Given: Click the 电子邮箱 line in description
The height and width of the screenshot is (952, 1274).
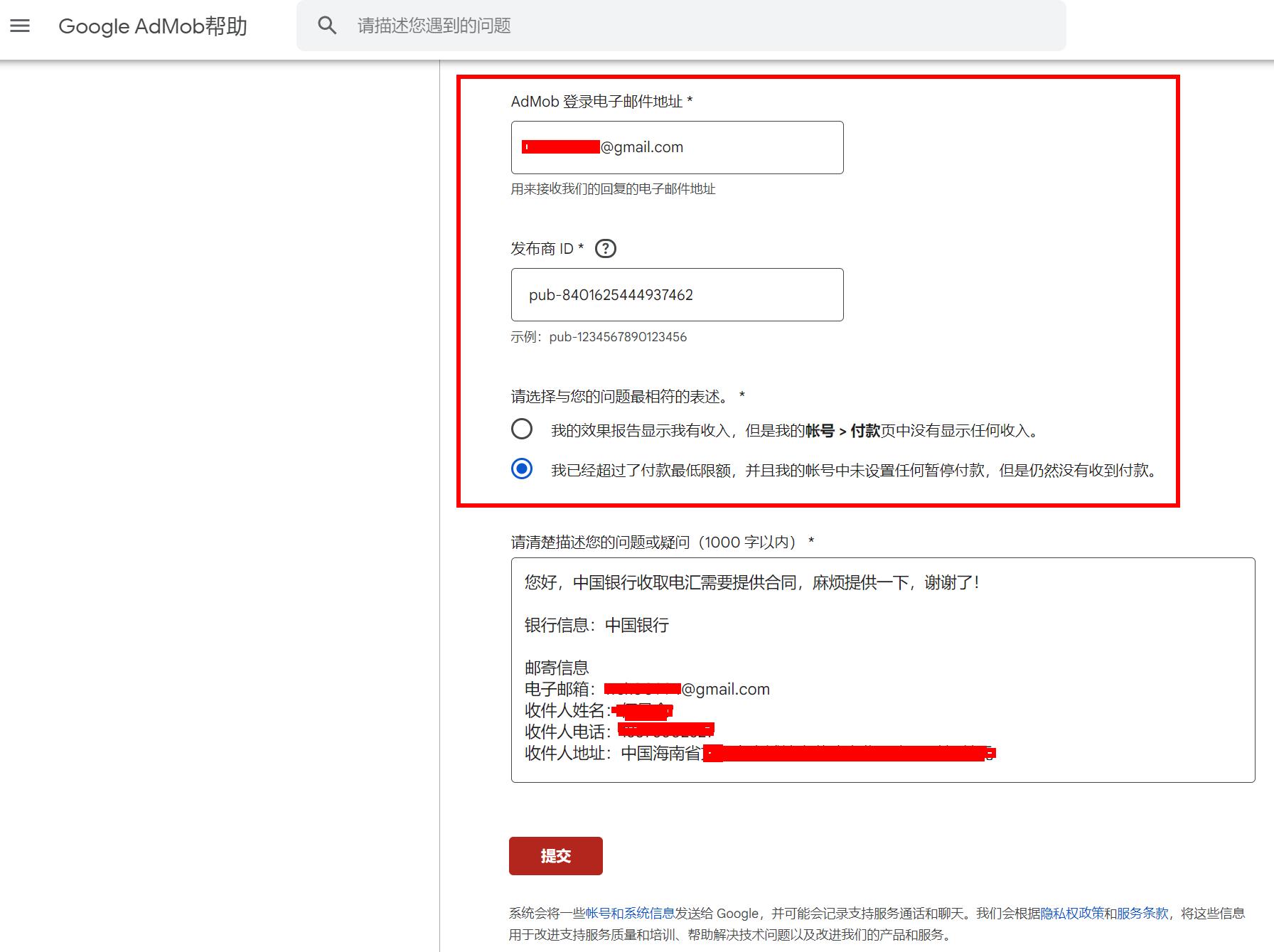Looking at the screenshot, I should point(647,689).
